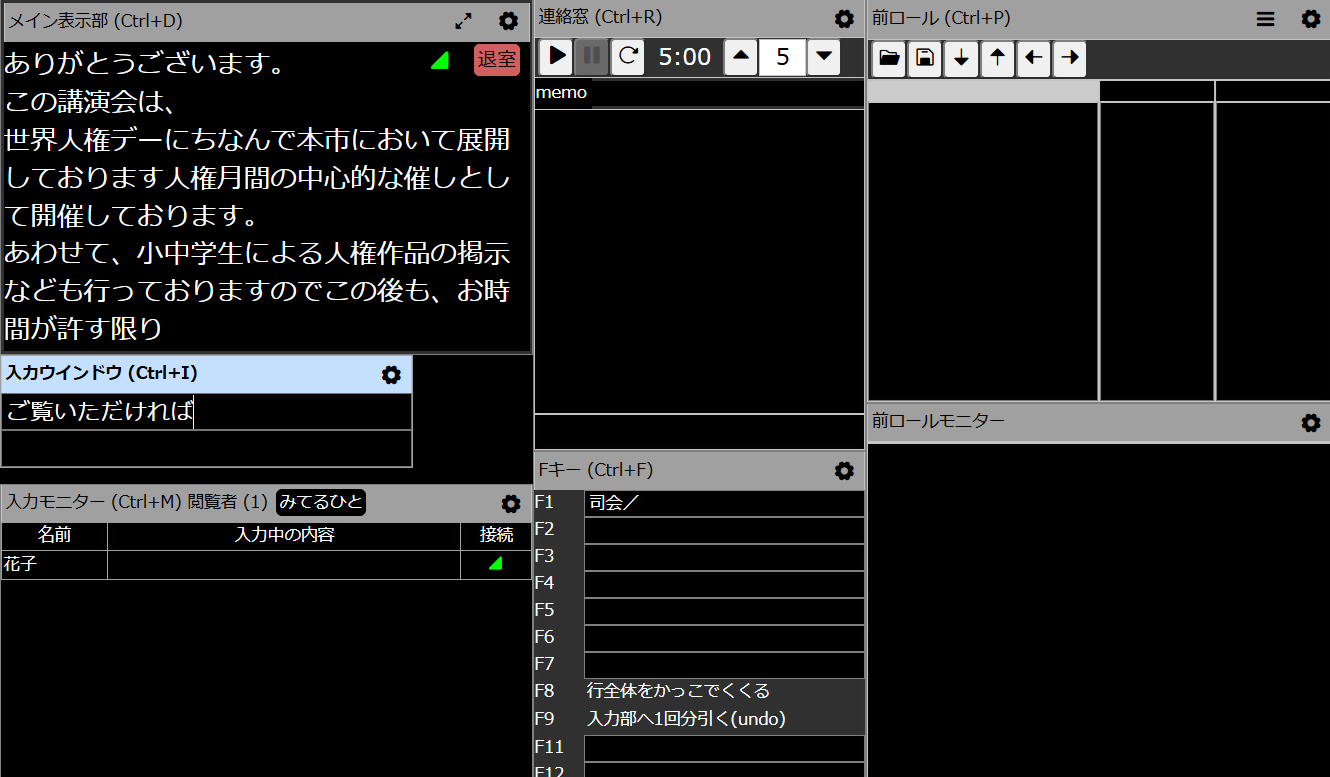Expand the メイン表示部 with the diagonal arrows icon

pos(463,20)
